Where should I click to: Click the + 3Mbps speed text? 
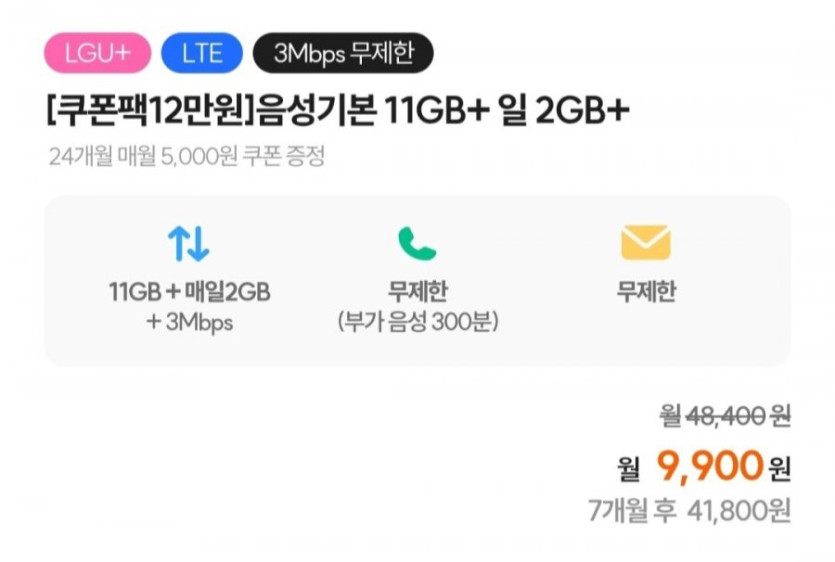pyautogui.click(x=190, y=322)
